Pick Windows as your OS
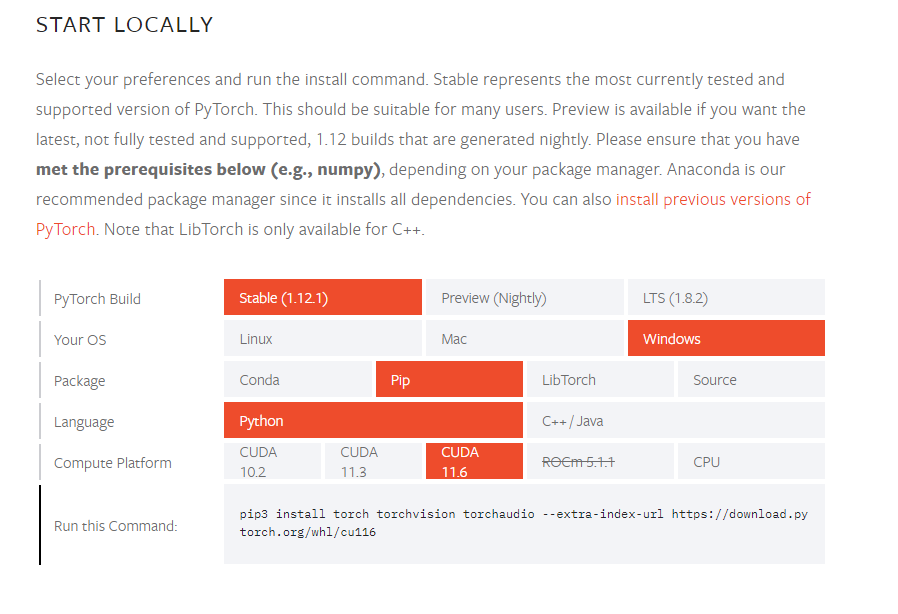Viewport: 898px width, 614px height. pos(726,339)
